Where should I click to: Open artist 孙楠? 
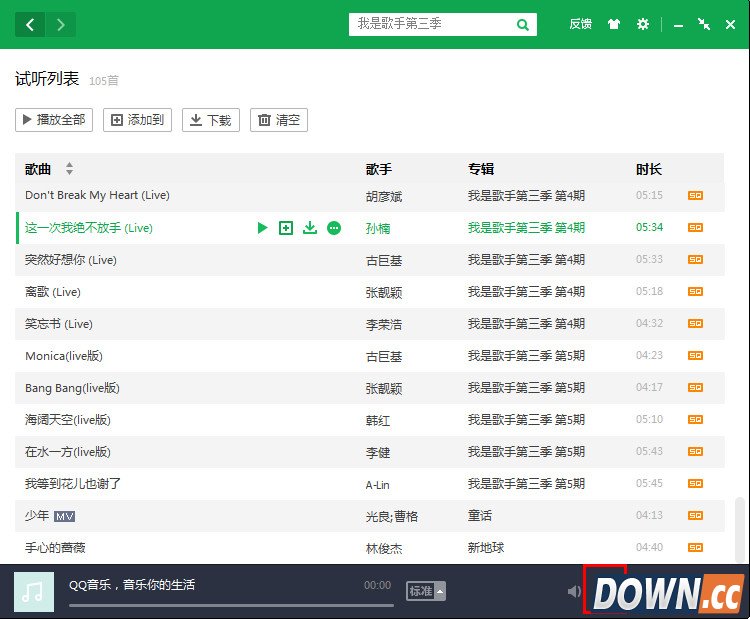[378, 229]
